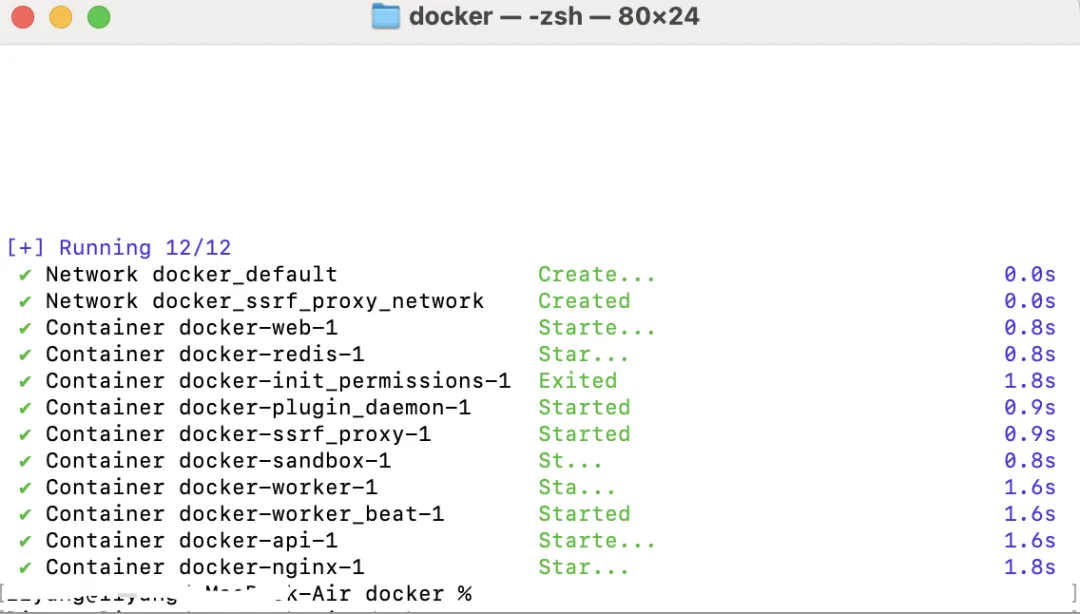Click the checkmark next to docker-web-1

tap(25, 328)
